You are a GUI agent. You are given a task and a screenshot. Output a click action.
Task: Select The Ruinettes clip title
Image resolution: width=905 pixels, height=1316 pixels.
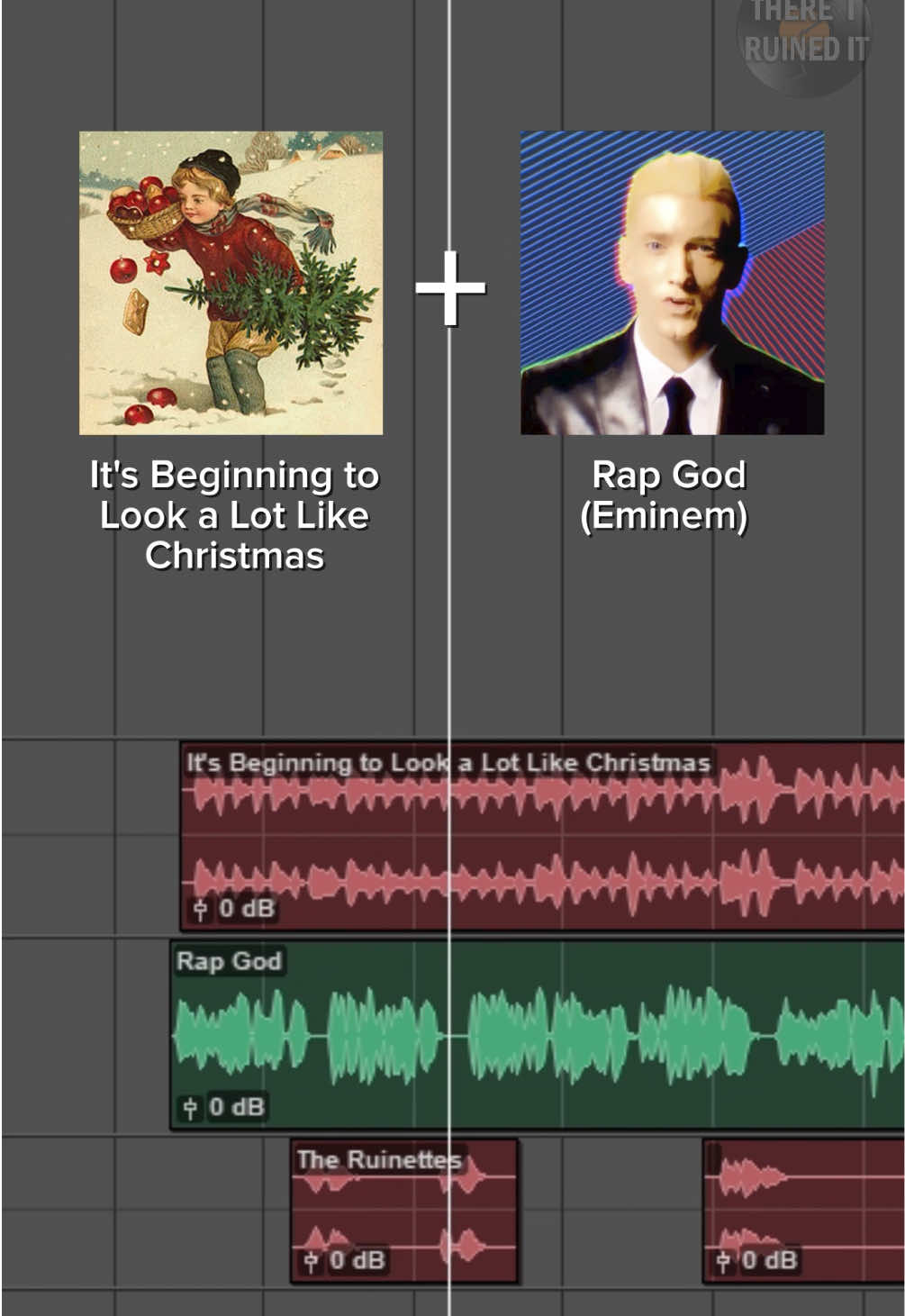379,1159
